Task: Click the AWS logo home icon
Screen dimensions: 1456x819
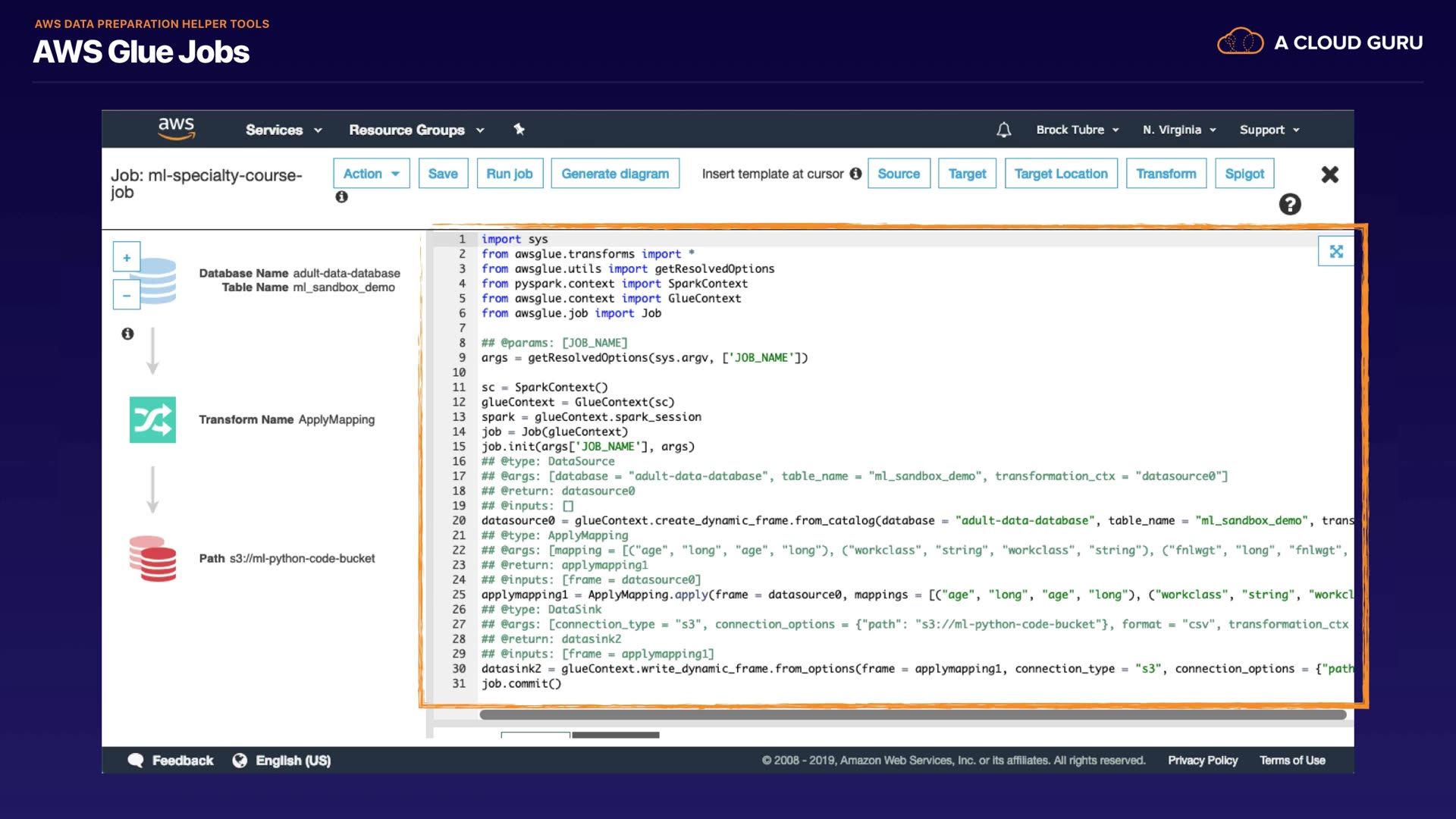Action: coord(176,128)
